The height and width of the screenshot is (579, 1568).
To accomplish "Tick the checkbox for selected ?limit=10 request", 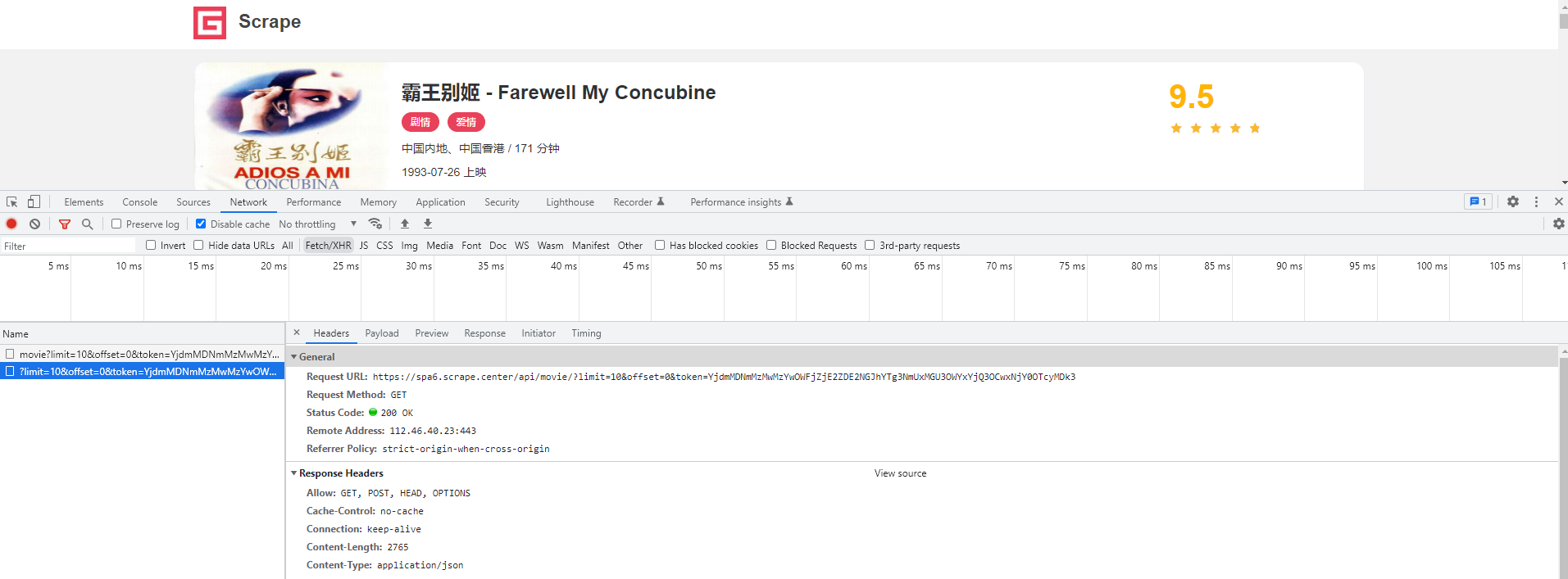I will point(10,371).
